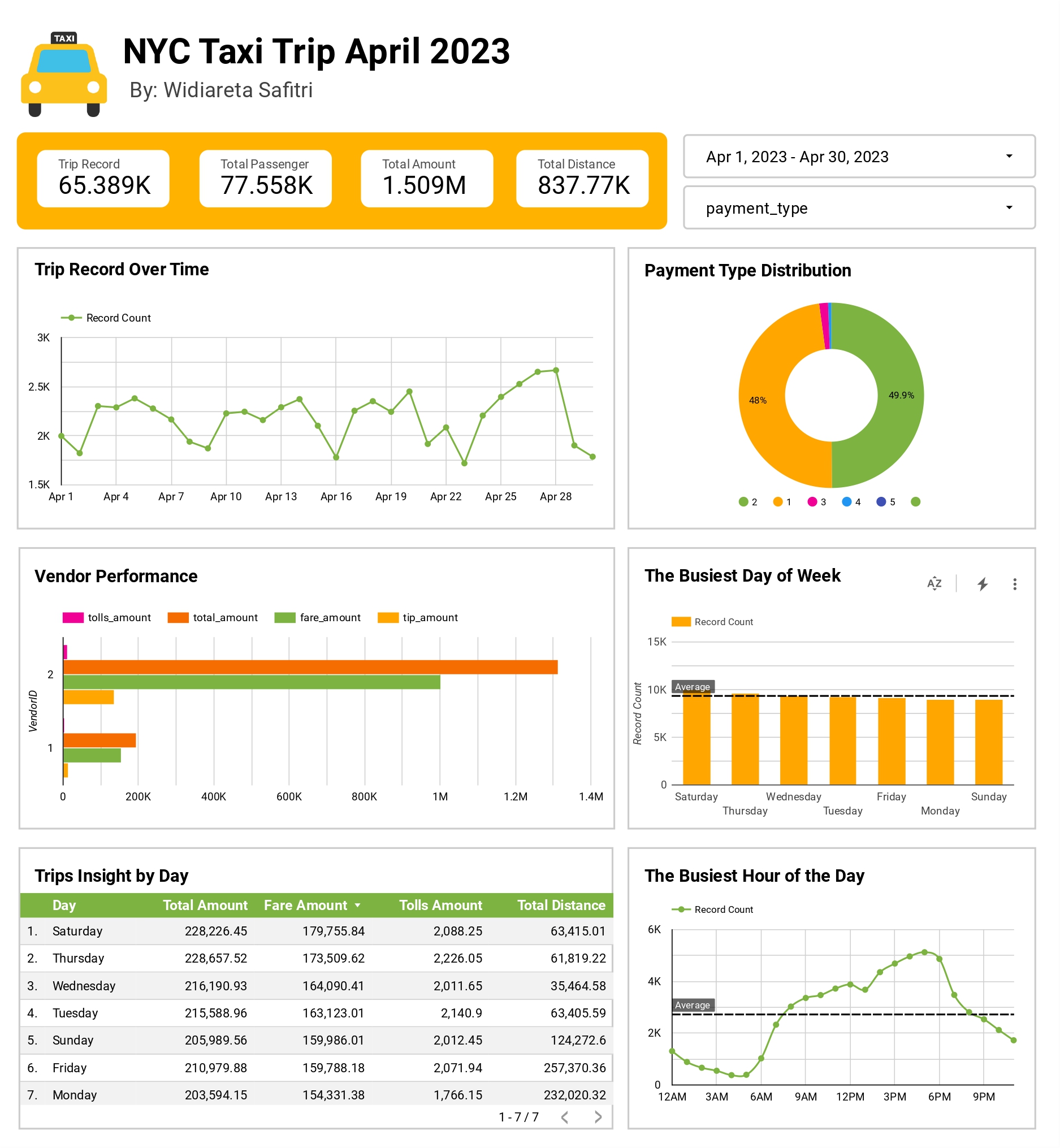
Task: Click total_amount legend swatch in Vendor Performance
Action: pos(178,618)
